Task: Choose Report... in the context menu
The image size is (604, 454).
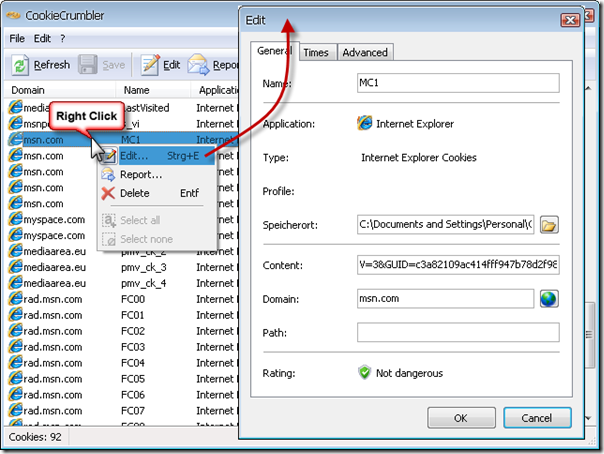Action: click(156, 175)
